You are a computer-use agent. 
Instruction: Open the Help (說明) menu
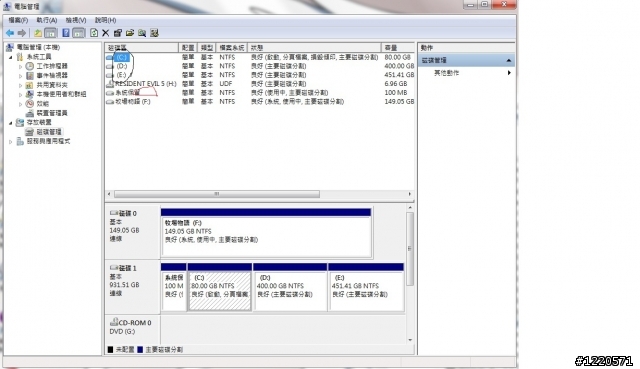click(105, 20)
